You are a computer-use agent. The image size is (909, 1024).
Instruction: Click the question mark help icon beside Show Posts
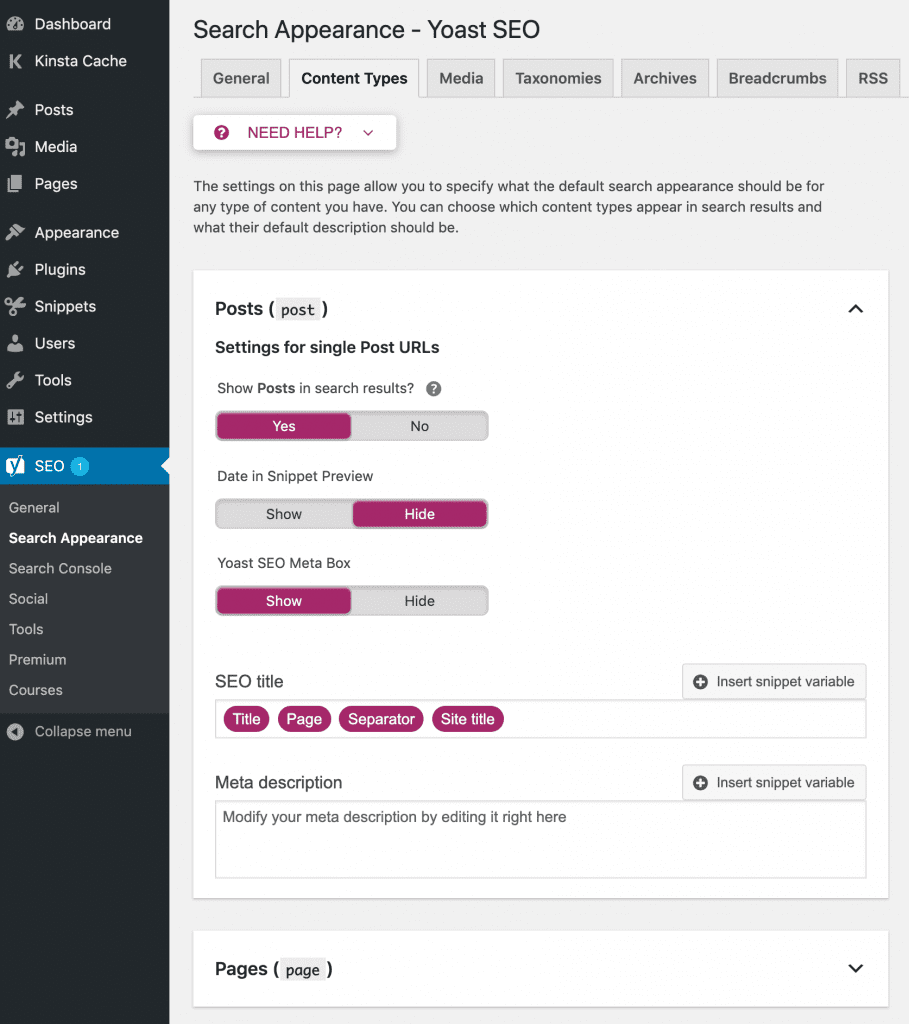(x=434, y=389)
